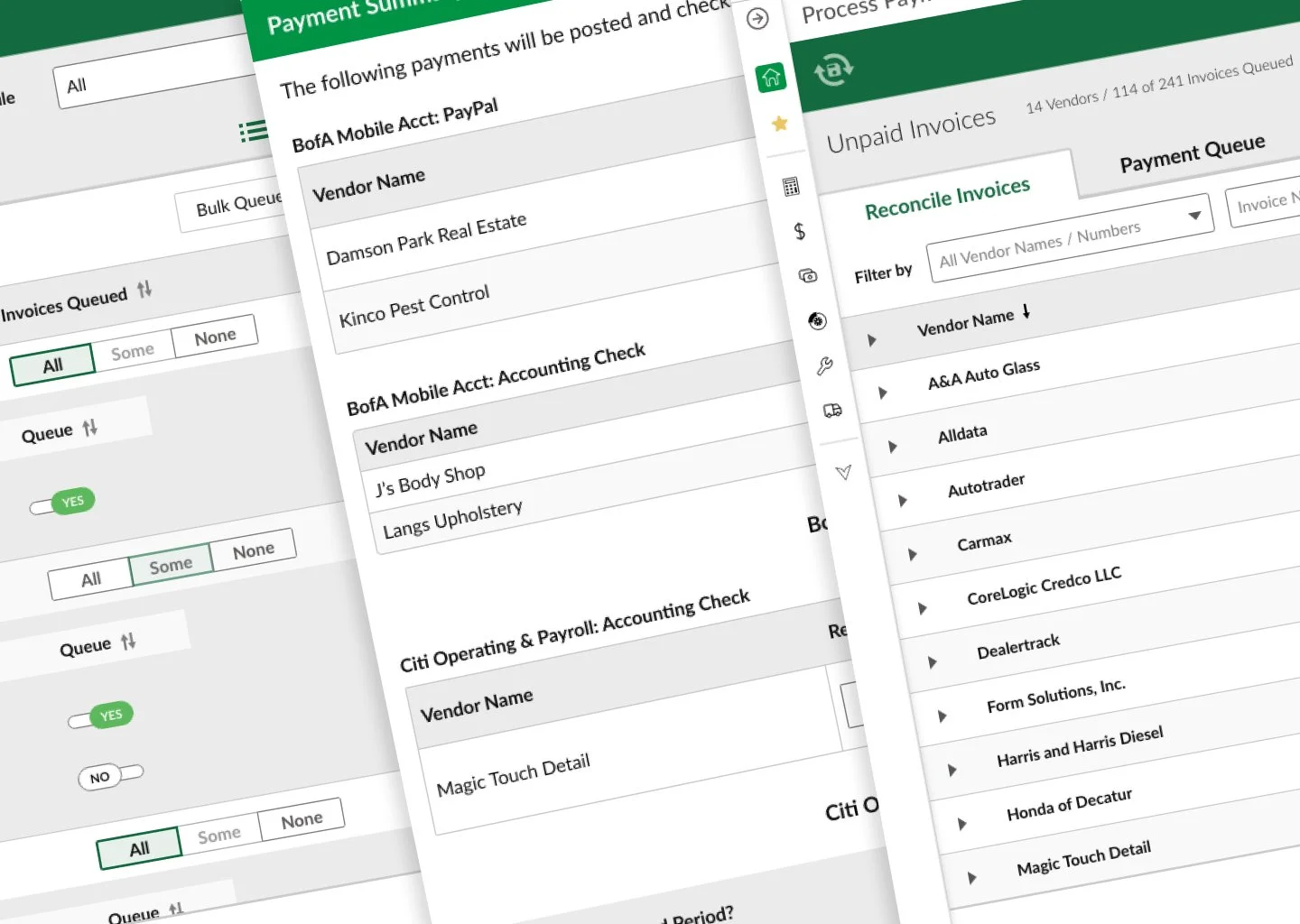Open the calculator icon in sidebar
1300x924 pixels.
(x=791, y=187)
